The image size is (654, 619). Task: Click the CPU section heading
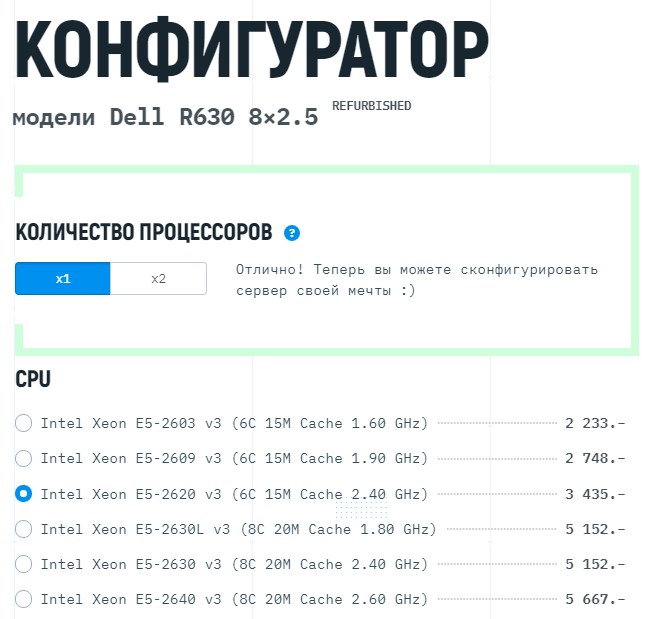[33, 379]
